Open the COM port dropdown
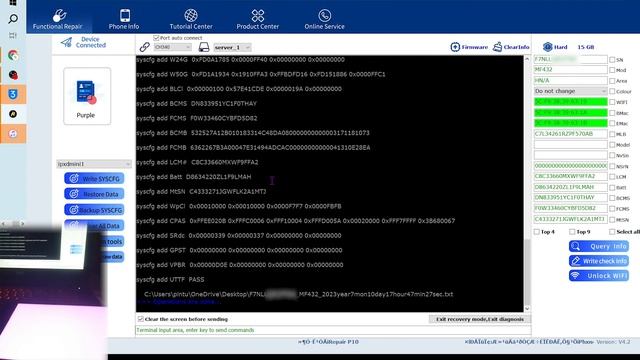Screen dimensions: 640x360 coord(173,47)
